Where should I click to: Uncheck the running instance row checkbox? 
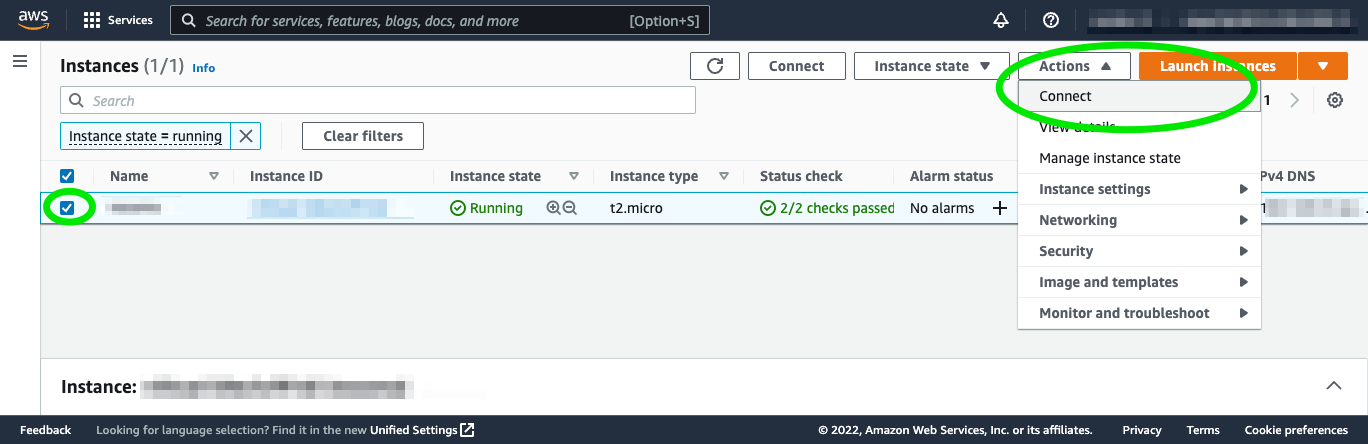point(67,208)
